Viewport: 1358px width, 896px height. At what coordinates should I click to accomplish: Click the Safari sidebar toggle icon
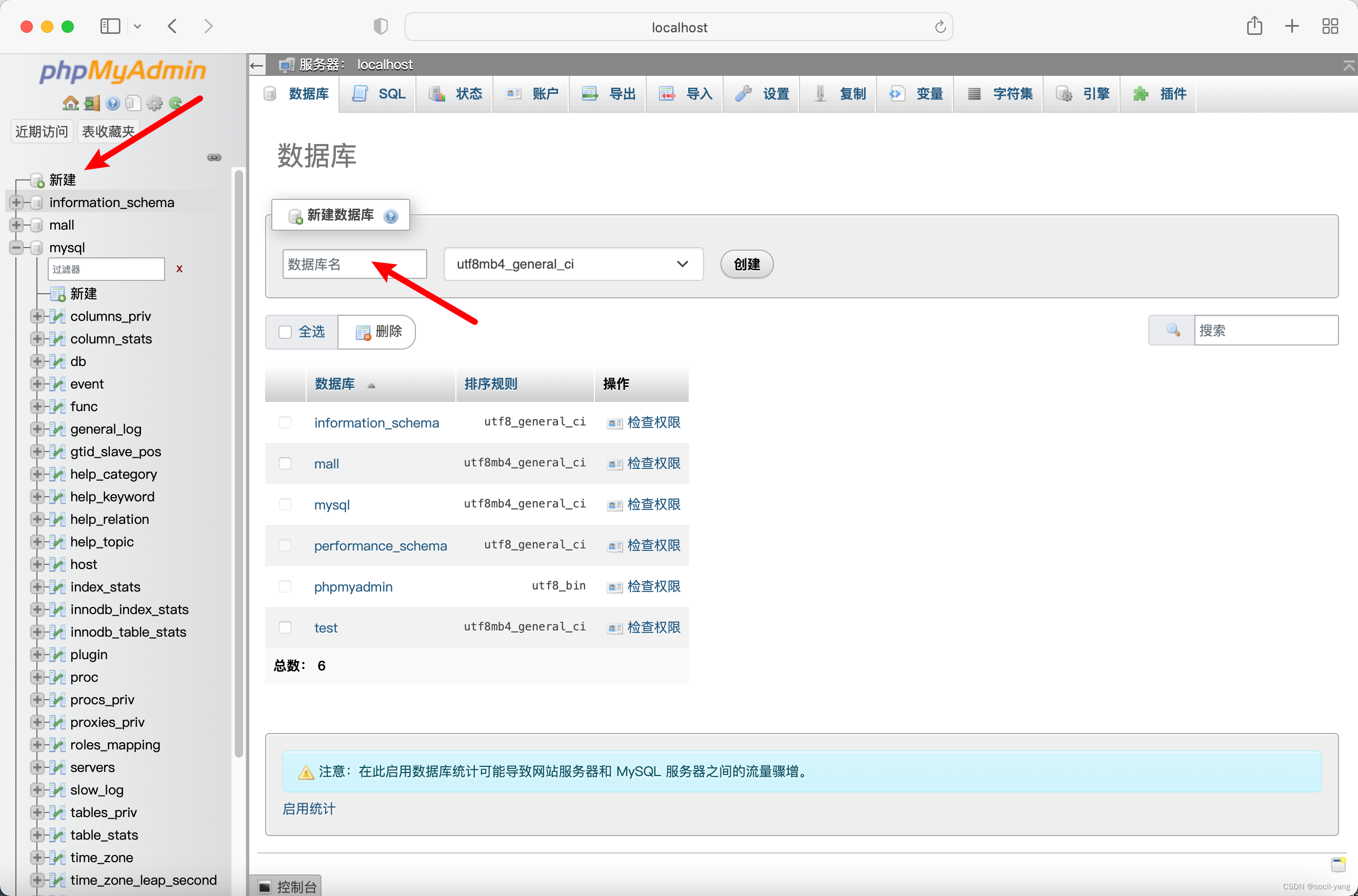click(110, 26)
